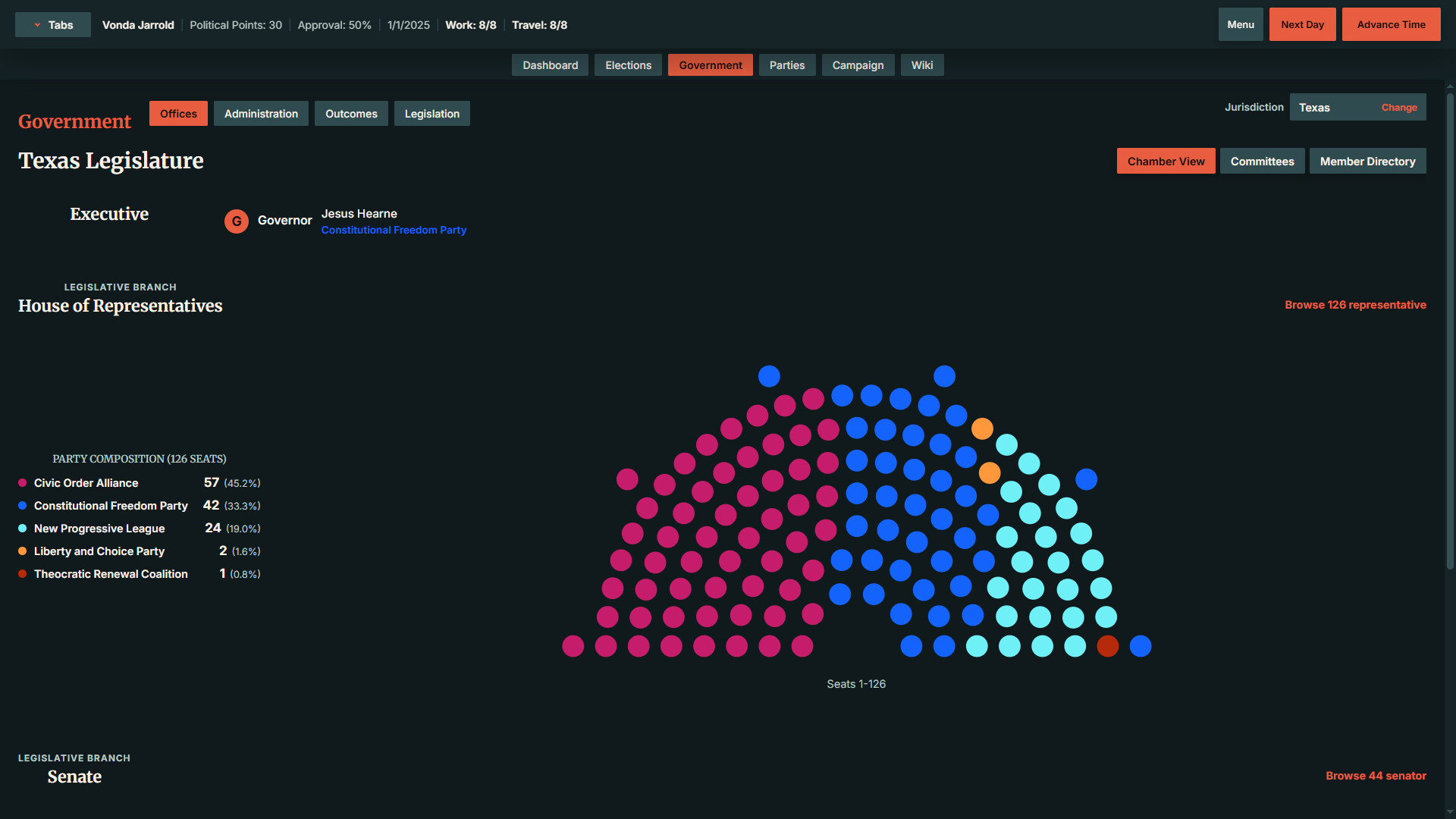Click the dark red Theocratic Renewal seat dot
The width and height of the screenshot is (1456, 819).
(x=1108, y=646)
